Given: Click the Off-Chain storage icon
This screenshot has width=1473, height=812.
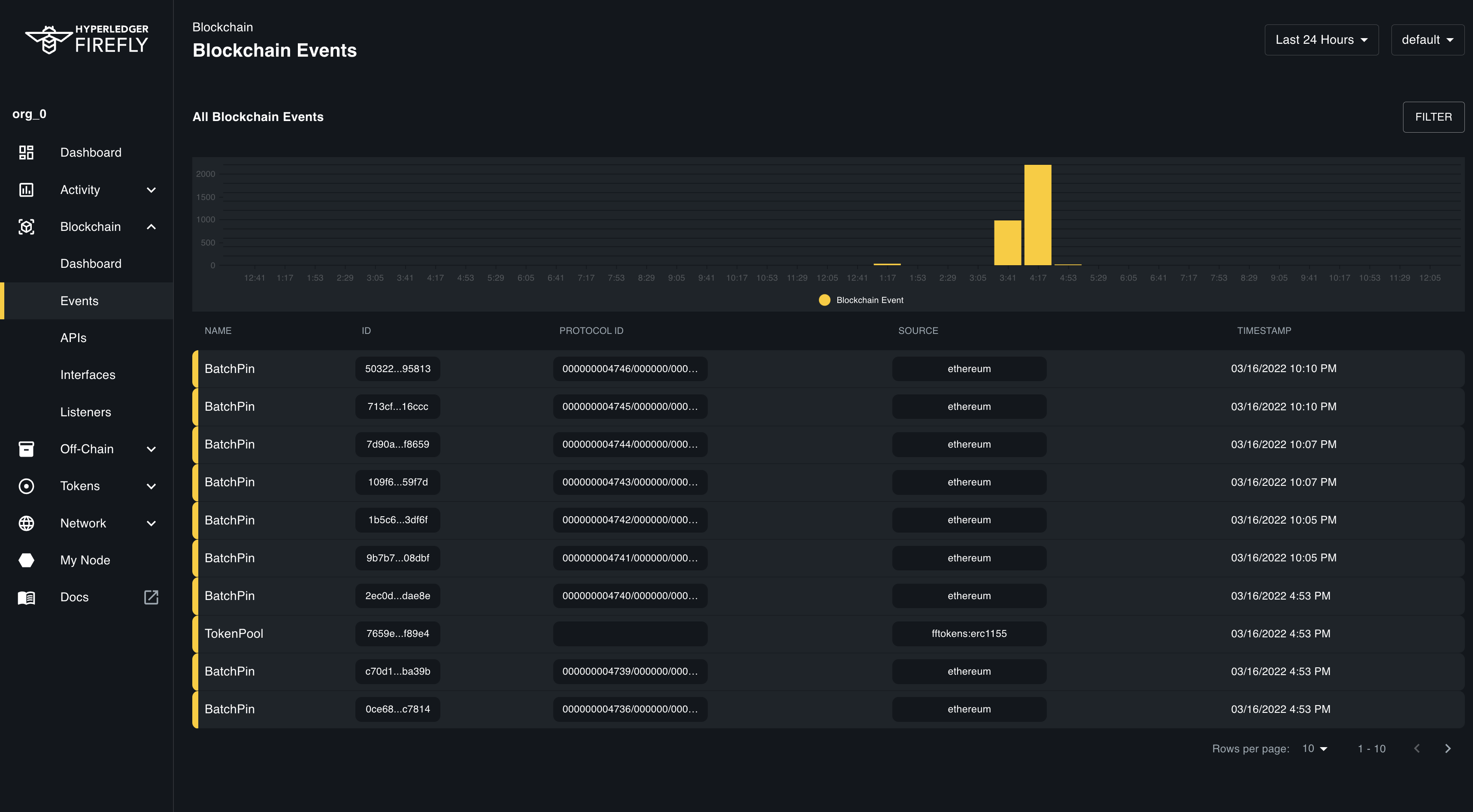Looking at the screenshot, I should 26,448.
